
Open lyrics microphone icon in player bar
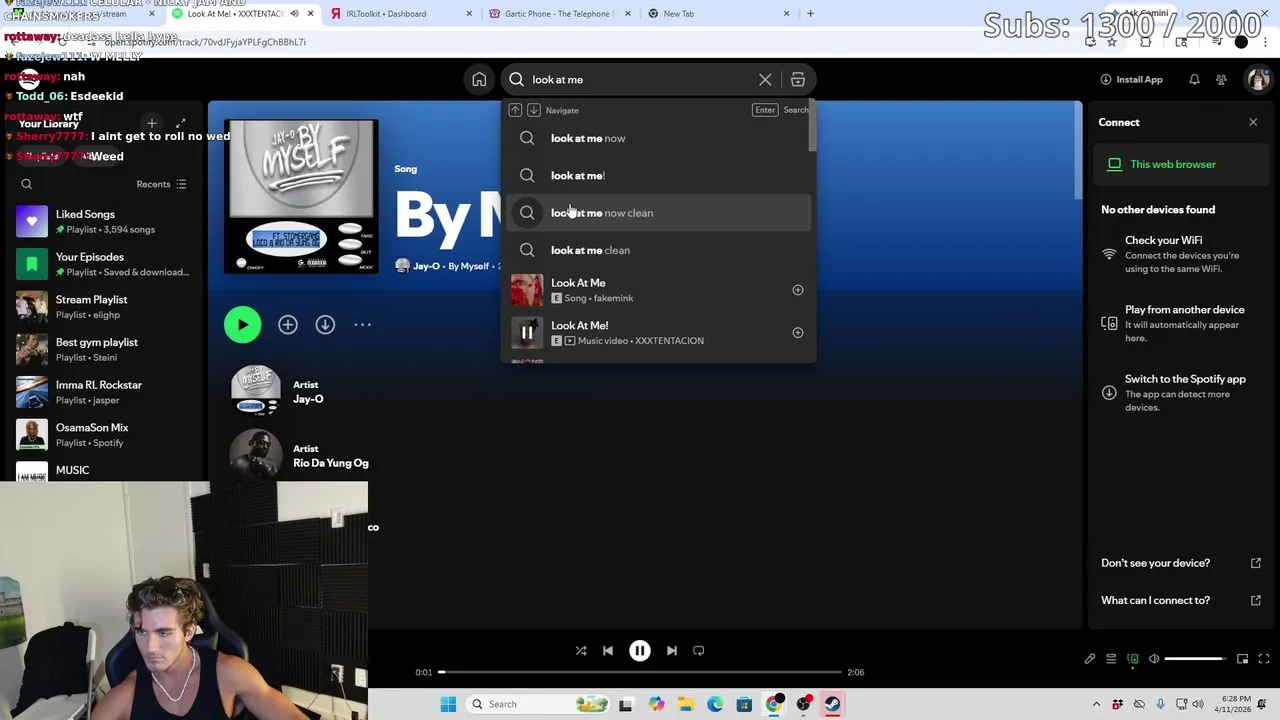click(x=1090, y=659)
